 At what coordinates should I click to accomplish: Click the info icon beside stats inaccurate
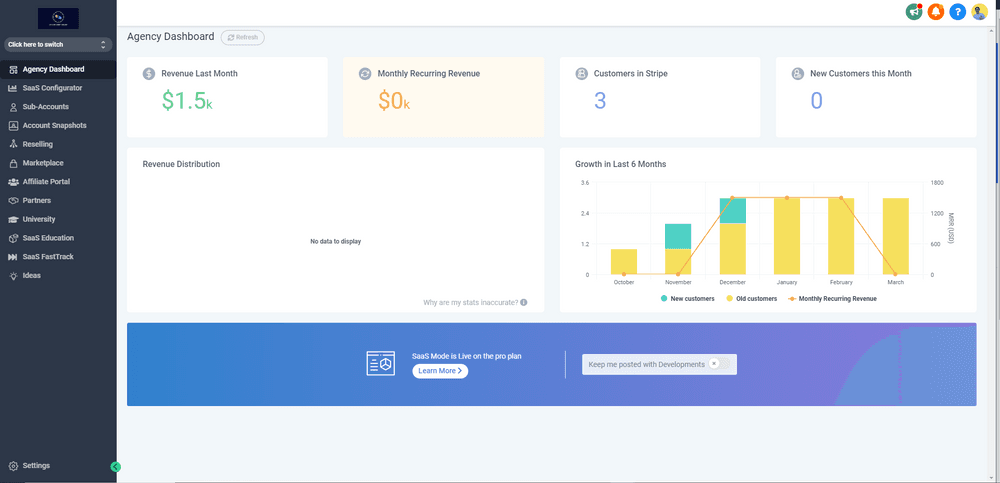(x=524, y=302)
